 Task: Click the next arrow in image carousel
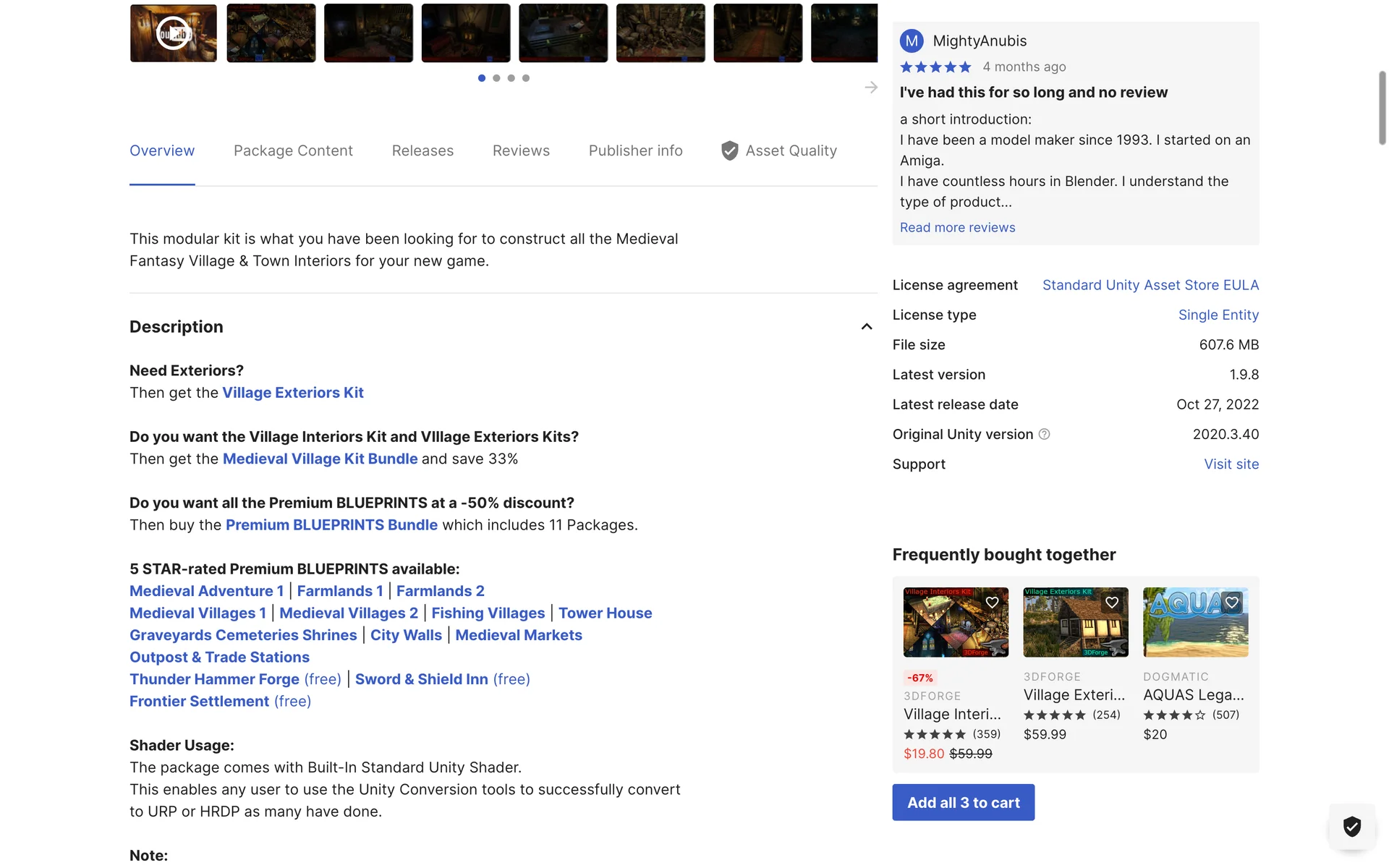(871, 88)
